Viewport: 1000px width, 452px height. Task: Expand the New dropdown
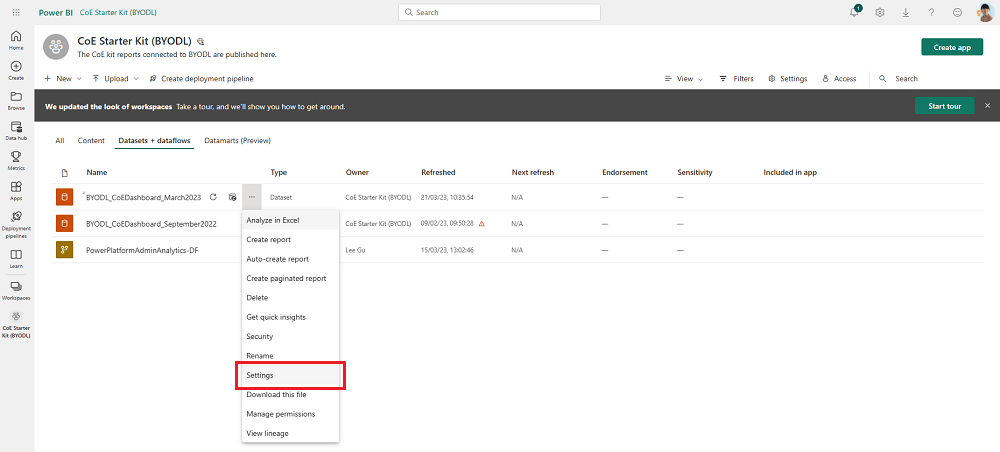pyautogui.click(x=63, y=78)
